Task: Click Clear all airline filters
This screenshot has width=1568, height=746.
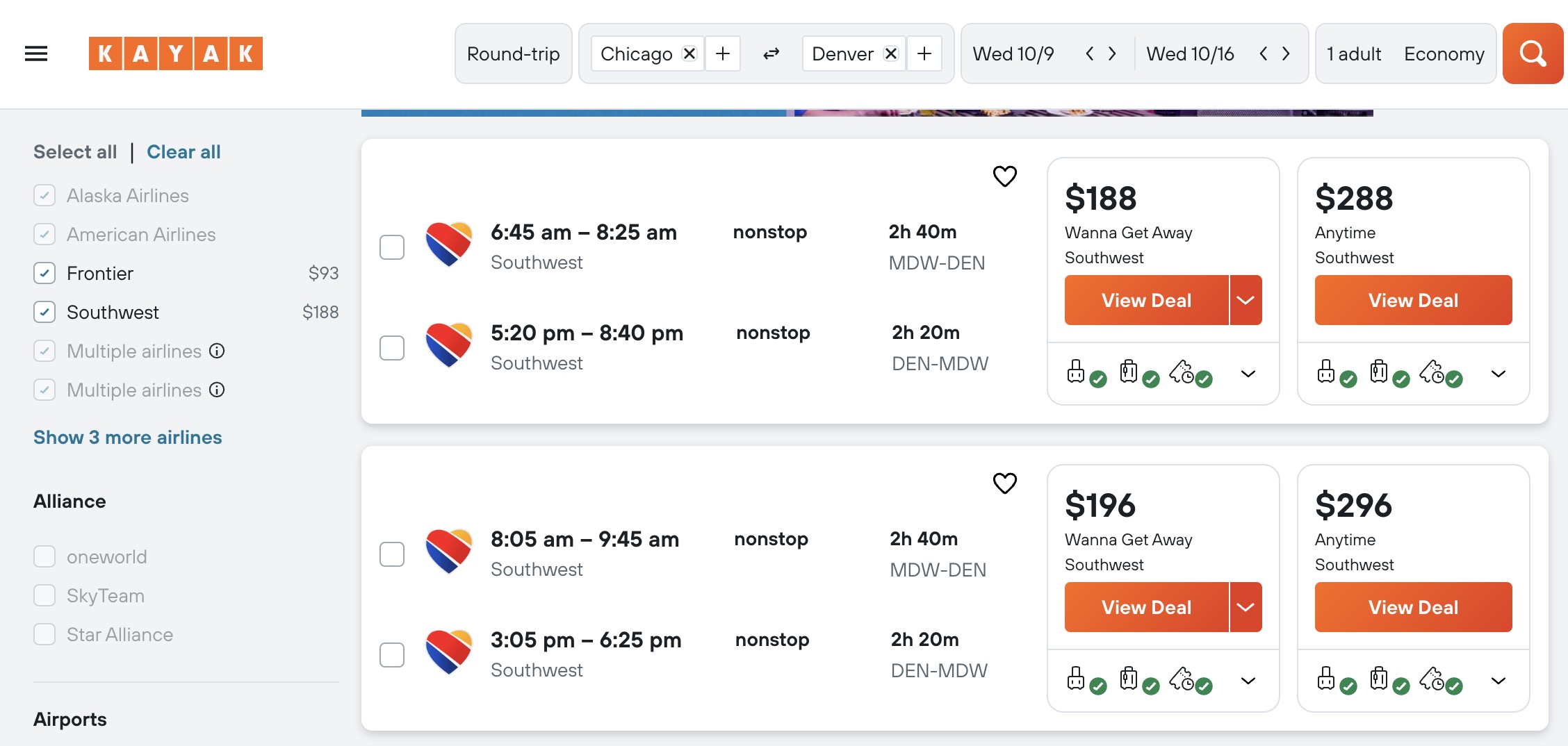Action: 183,151
